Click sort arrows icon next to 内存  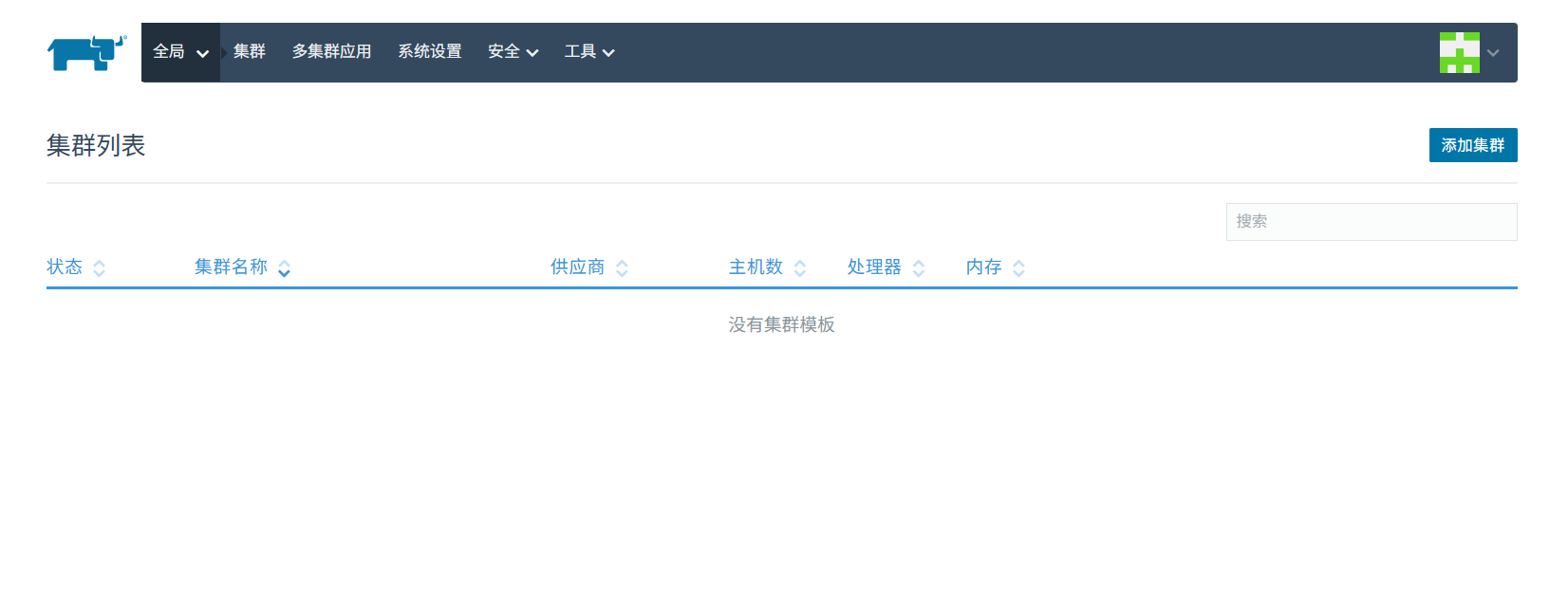(1018, 268)
